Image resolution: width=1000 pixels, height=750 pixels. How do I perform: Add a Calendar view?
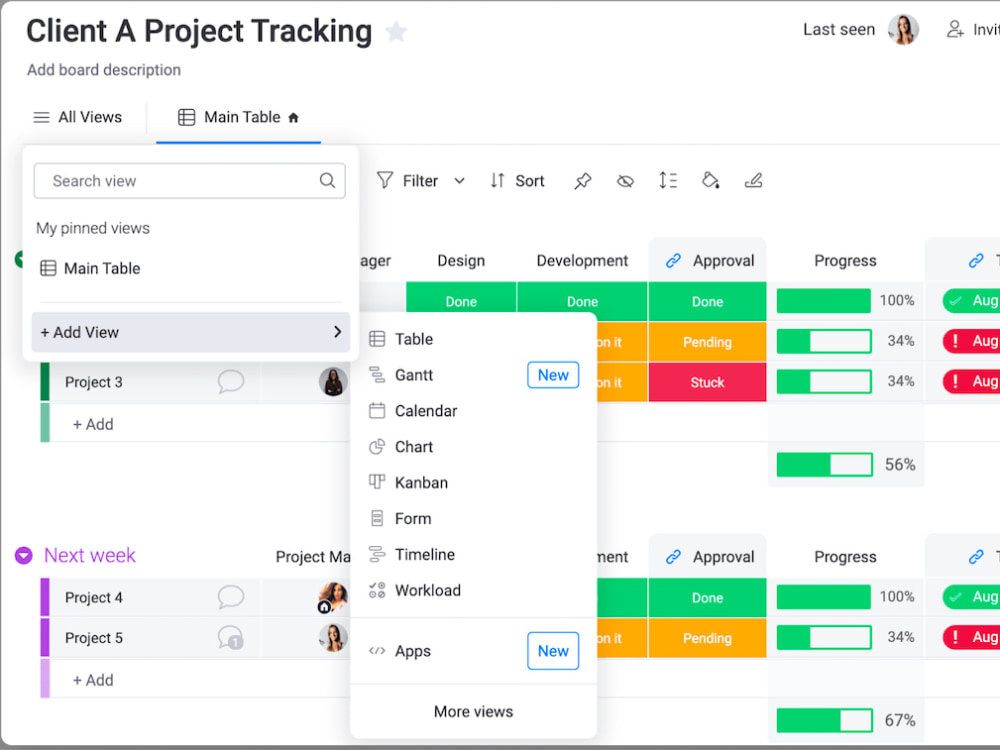473,411
